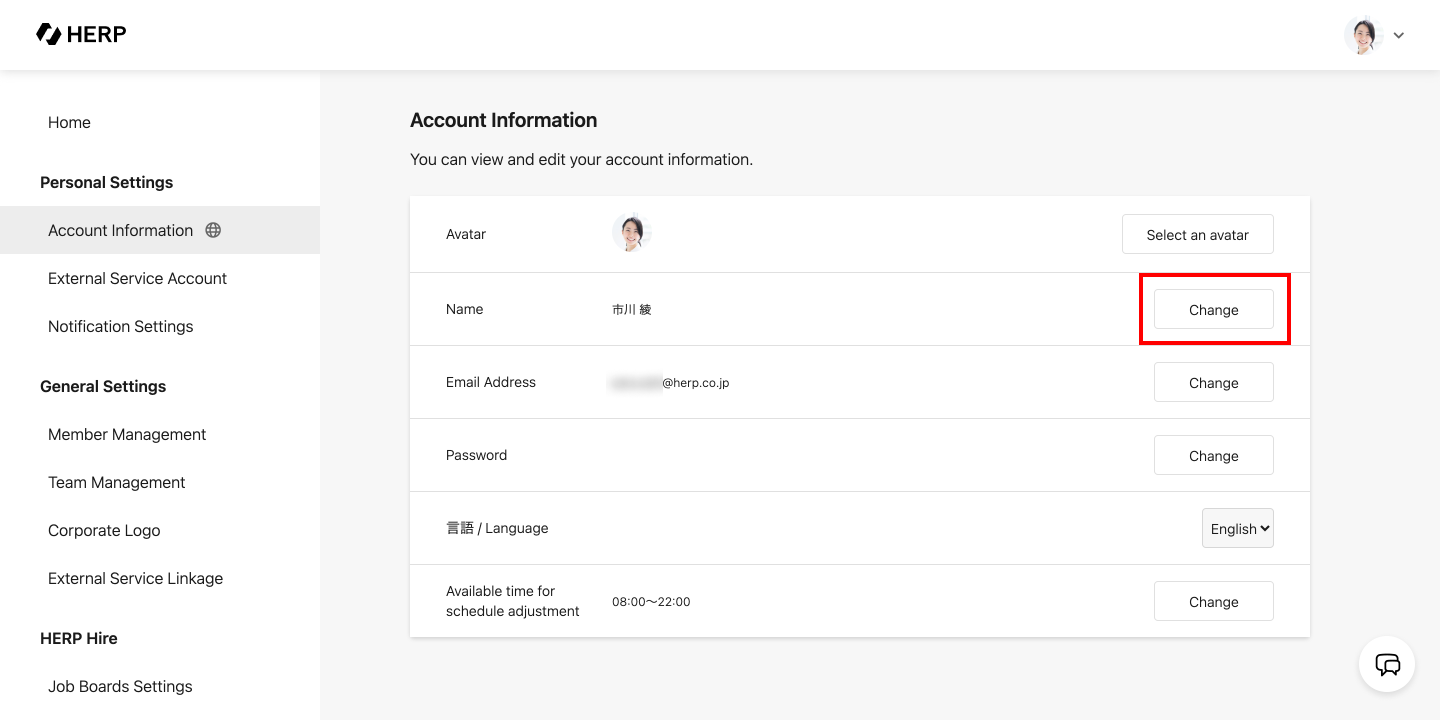Open Notification Settings page
This screenshot has width=1440, height=720.
tap(120, 326)
